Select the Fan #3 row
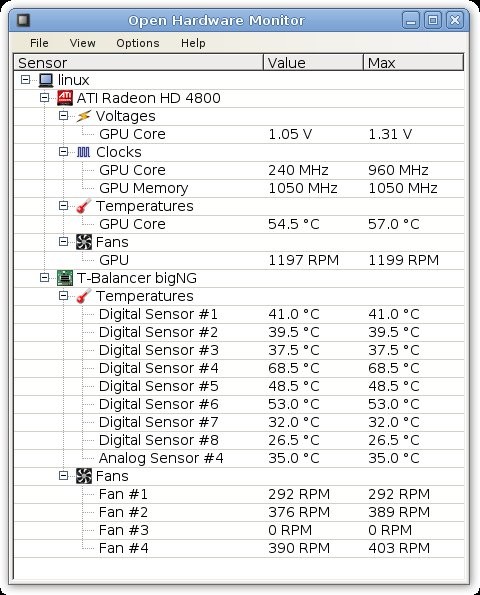Screen dimensions: 480x595 (239, 530)
